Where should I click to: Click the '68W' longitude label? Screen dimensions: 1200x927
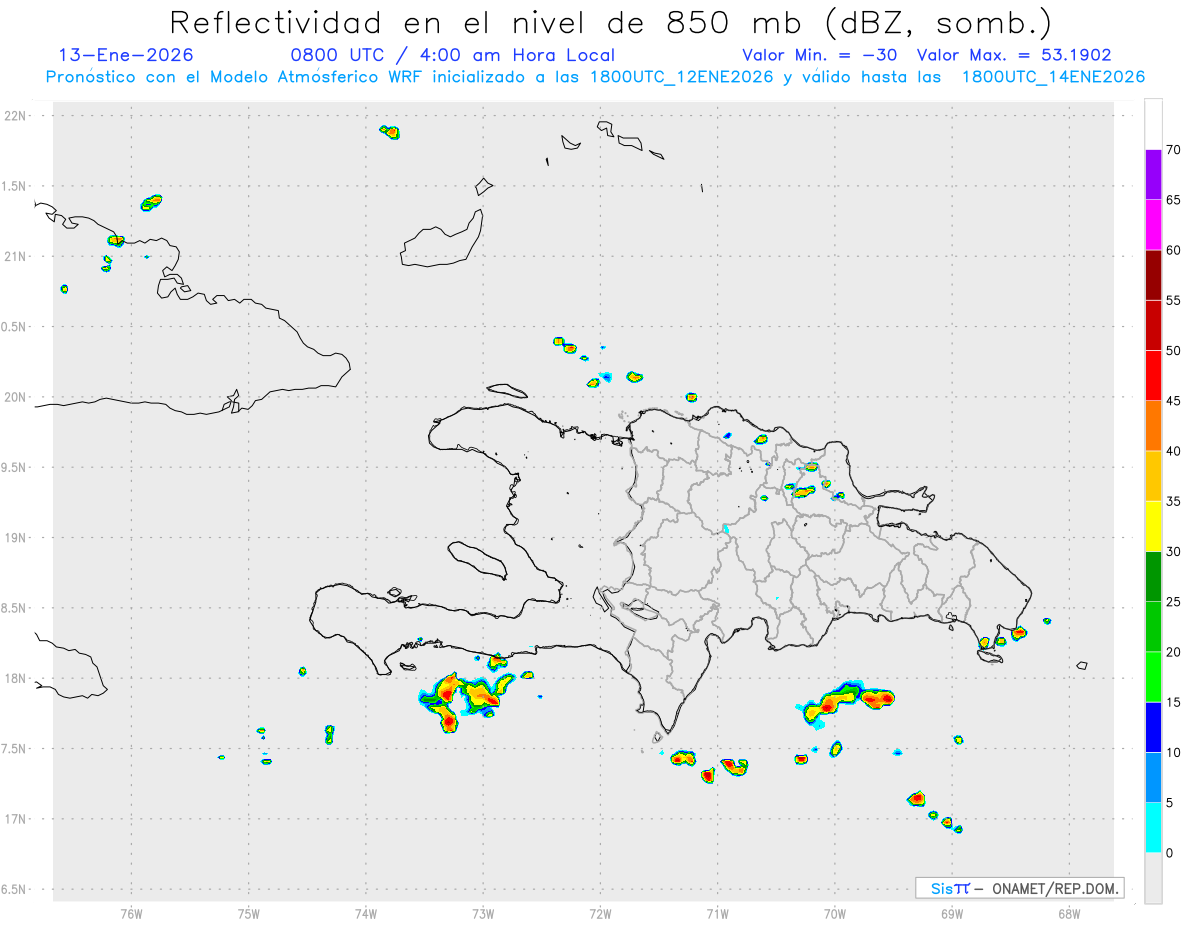tap(1069, 914)
